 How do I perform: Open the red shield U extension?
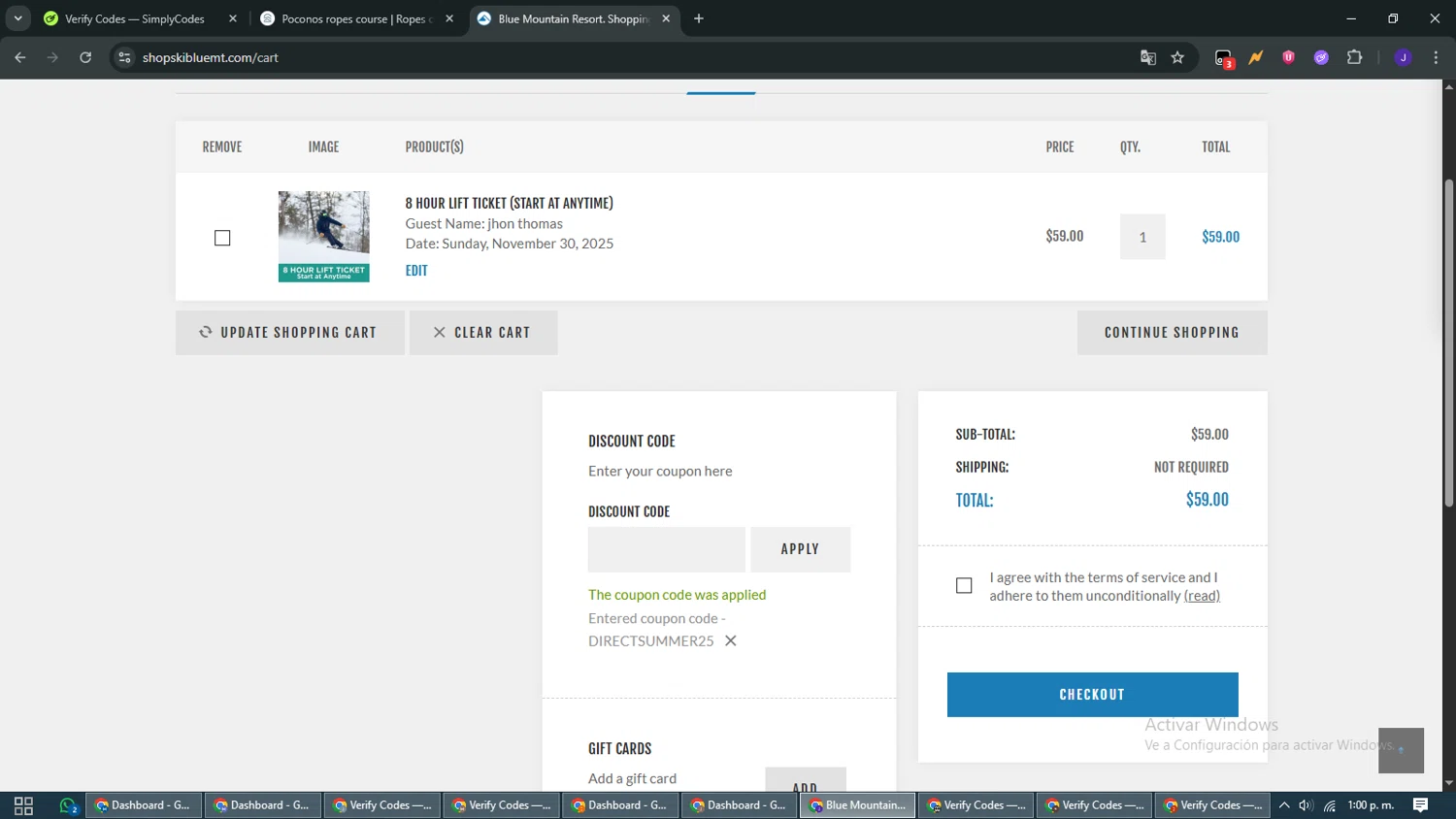pyautogui.click(x=1289, y=57)
